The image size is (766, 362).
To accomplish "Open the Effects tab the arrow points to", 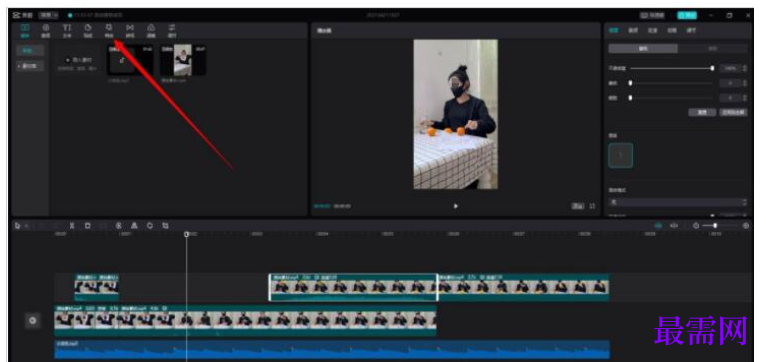I will (x=109, y=31).
